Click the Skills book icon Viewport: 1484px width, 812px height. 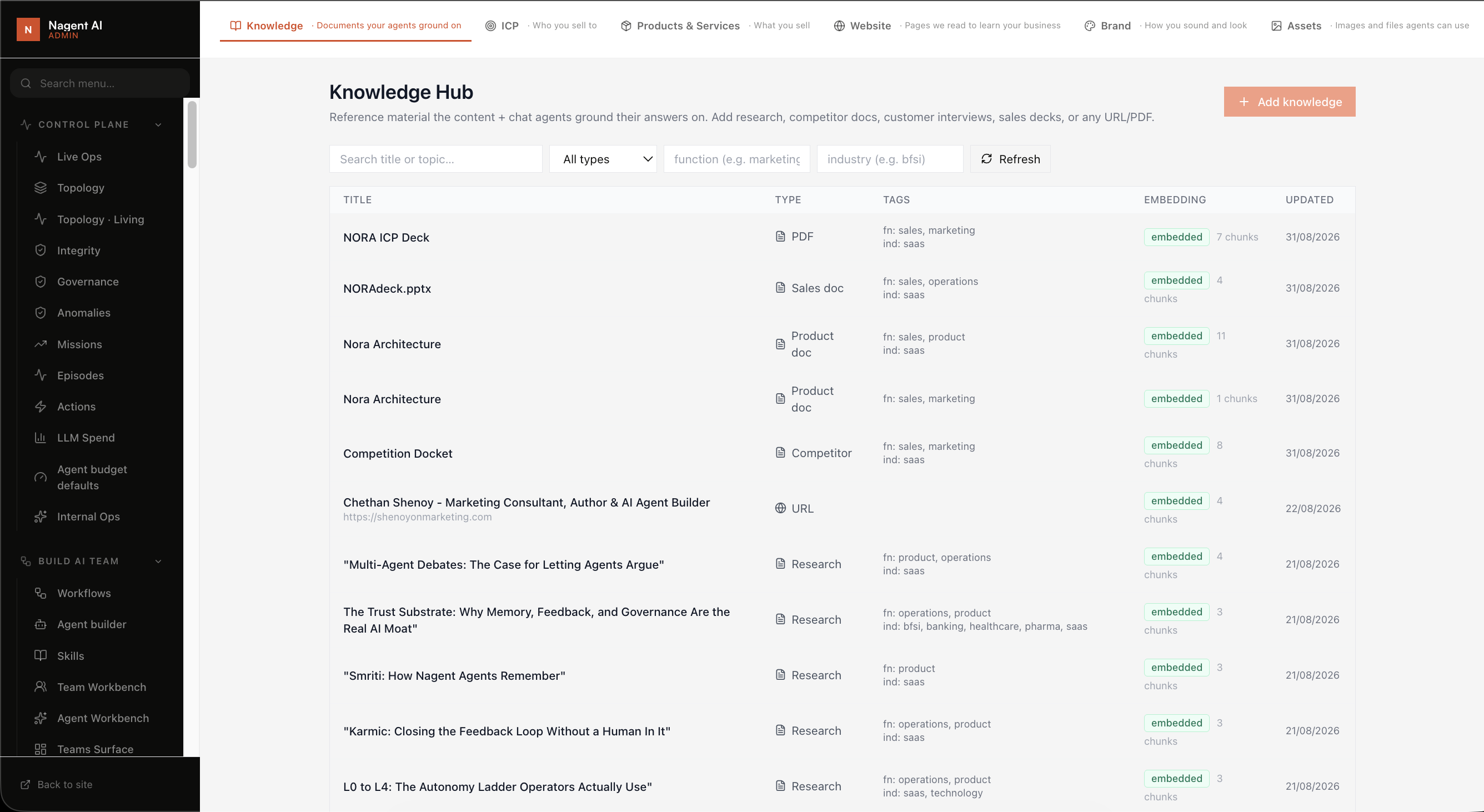coord(41,655)
